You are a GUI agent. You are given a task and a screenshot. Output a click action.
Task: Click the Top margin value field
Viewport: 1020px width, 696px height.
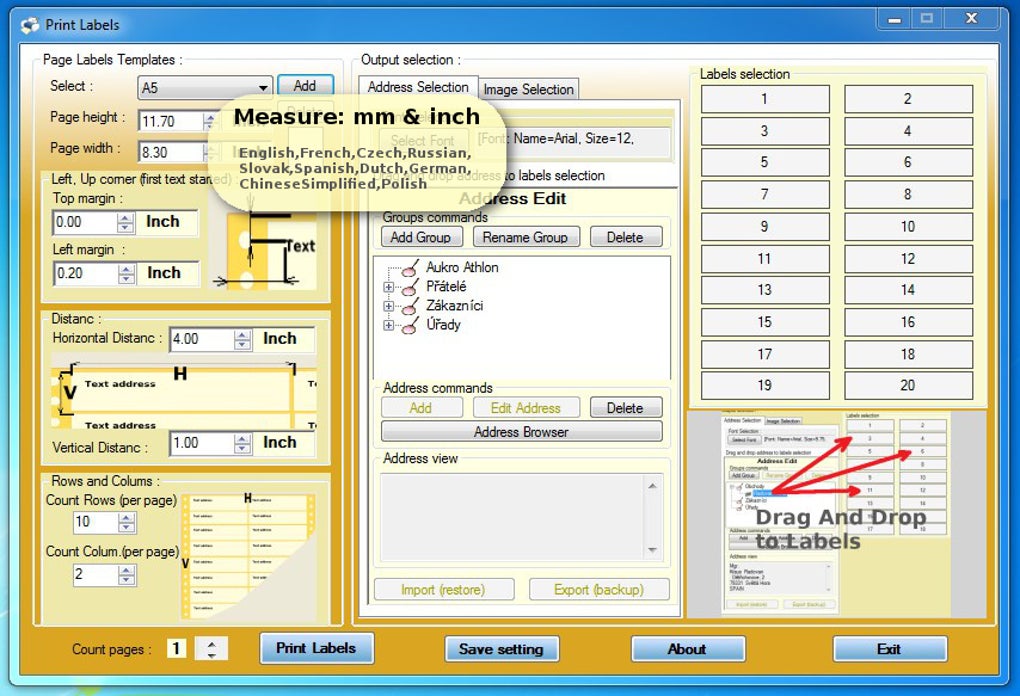point(85,222)
